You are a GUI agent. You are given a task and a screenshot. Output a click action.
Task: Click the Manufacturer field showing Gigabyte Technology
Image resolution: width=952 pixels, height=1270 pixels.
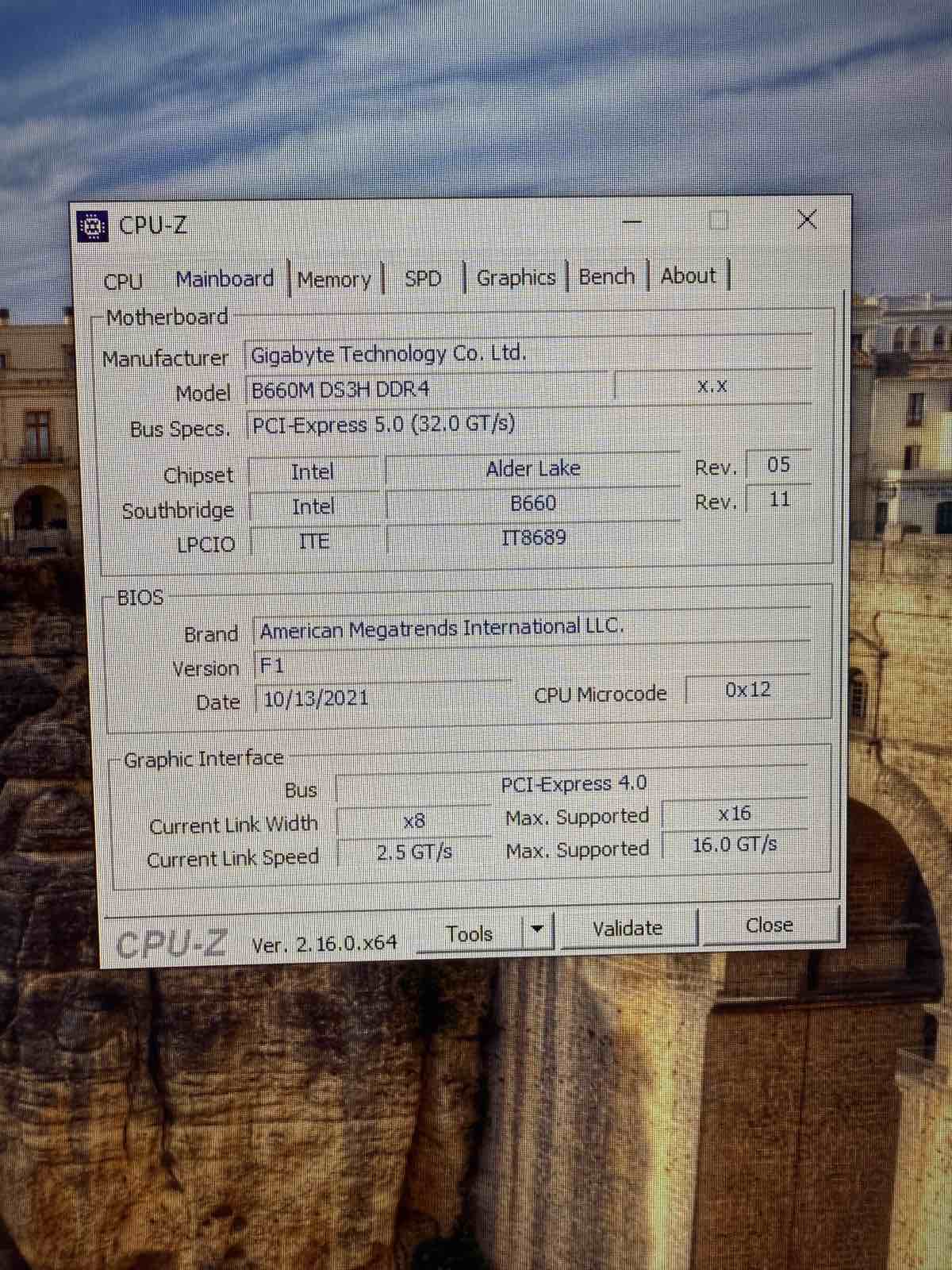528,354
